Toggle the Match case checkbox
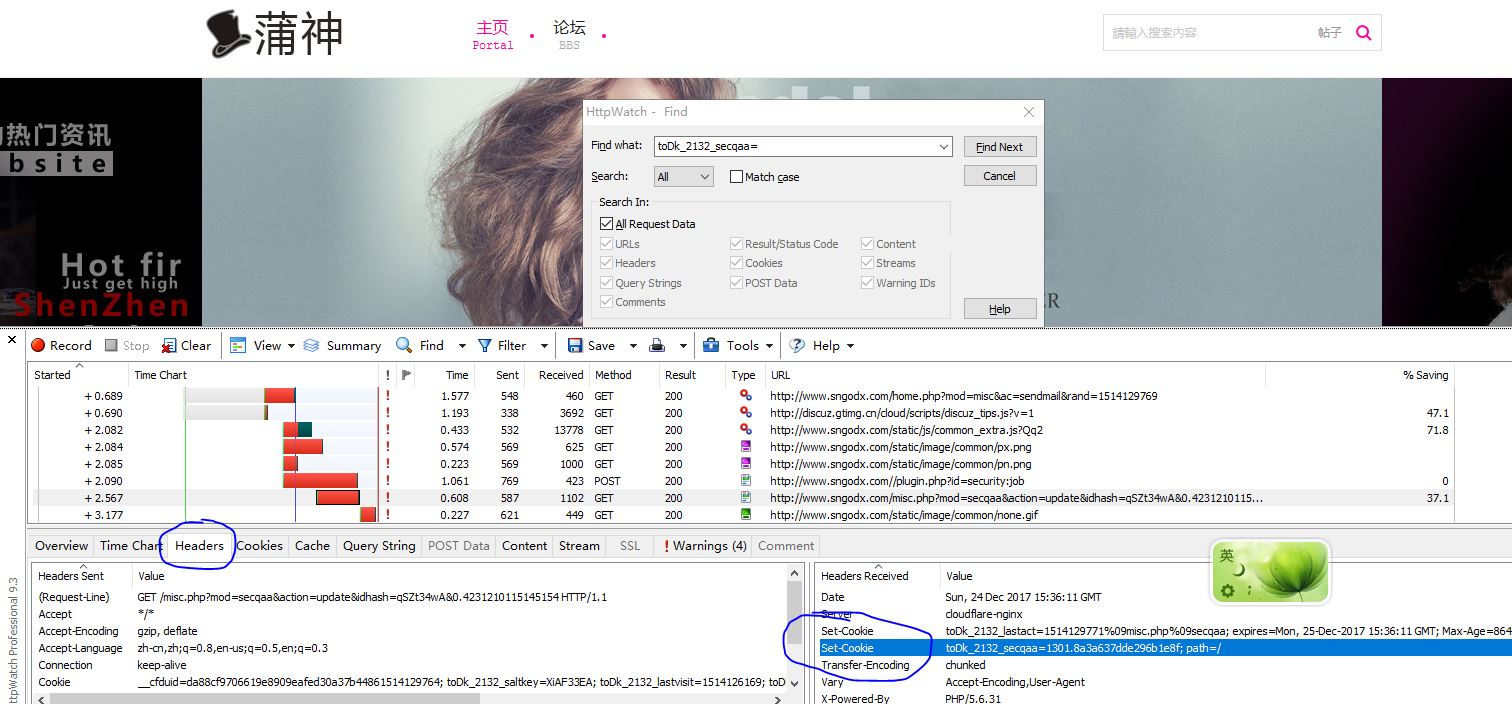The height and width of the screenshot is (704, 1512). pos(737,177)
